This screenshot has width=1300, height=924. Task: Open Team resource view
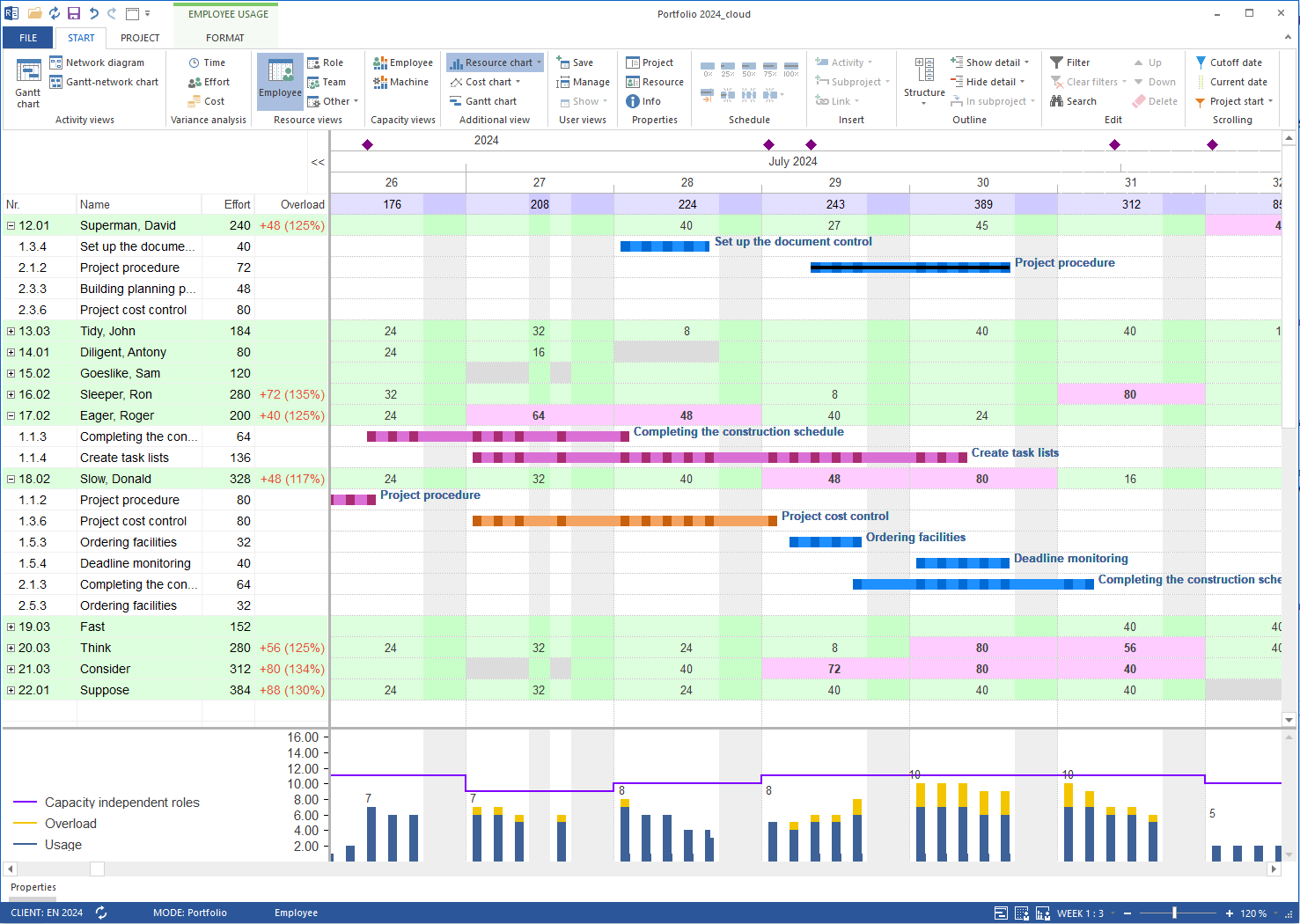[x=326, y=82]
